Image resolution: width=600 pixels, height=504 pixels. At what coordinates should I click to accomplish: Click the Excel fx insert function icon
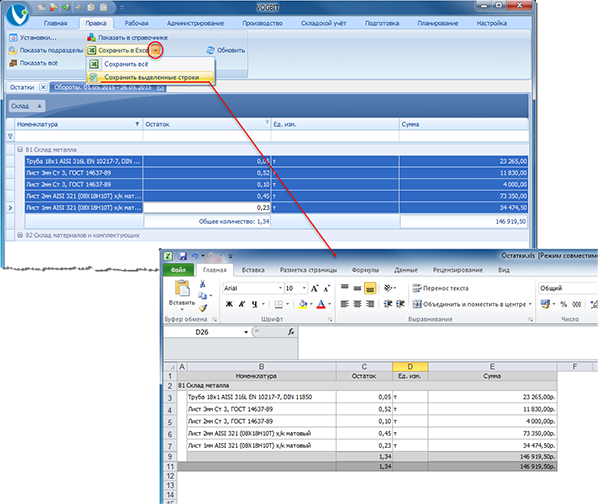pyautogui.click(x=291, y=331)
